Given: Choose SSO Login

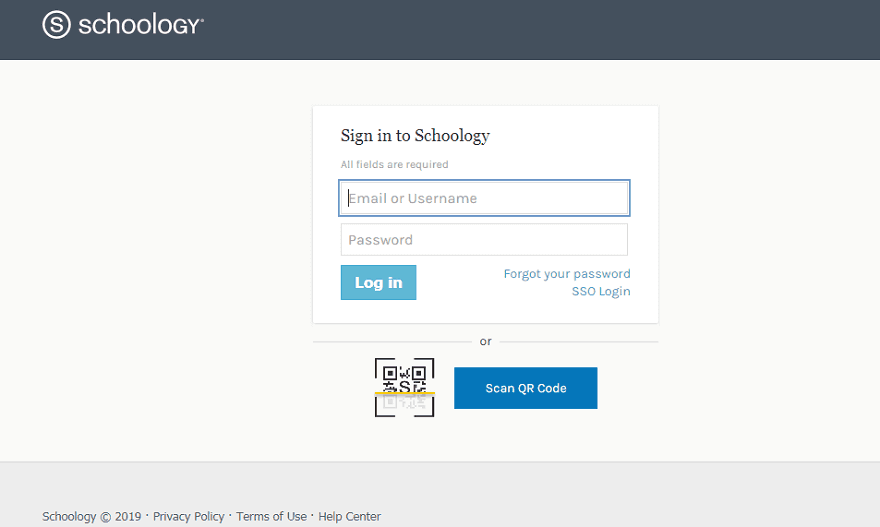Looking at the screenshot, I should click(x=600, y=292).
